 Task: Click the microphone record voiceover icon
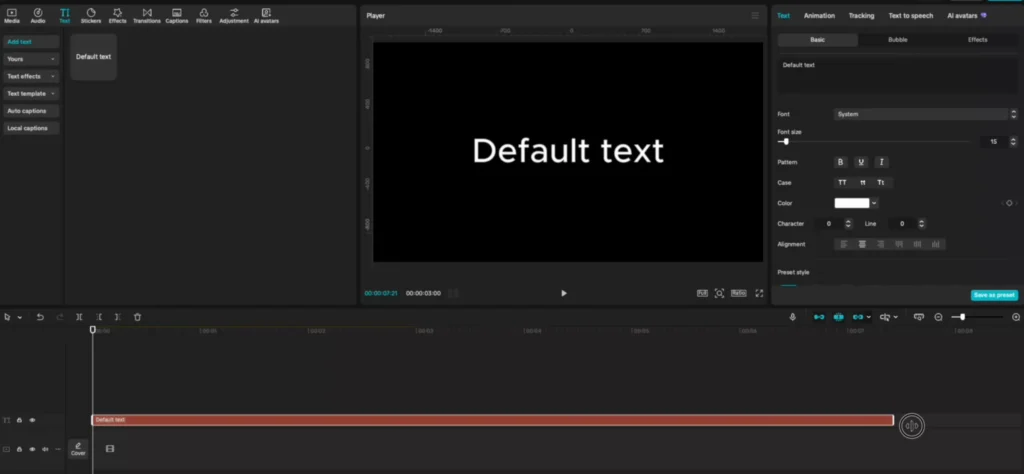(x=792, y=317)
